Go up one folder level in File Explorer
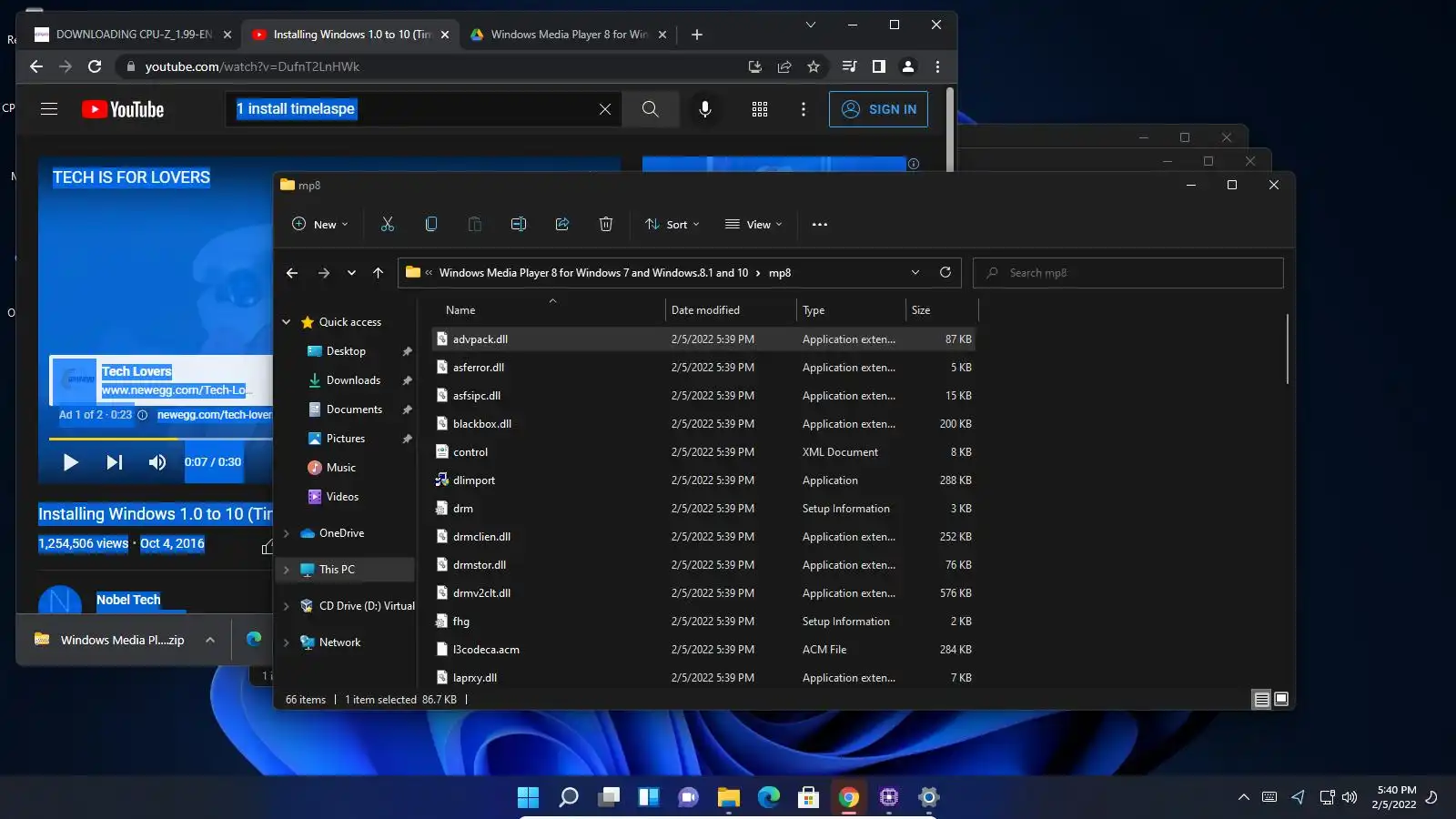Image resolution: width=1456 pixels, height=819 pixels. 379,273
